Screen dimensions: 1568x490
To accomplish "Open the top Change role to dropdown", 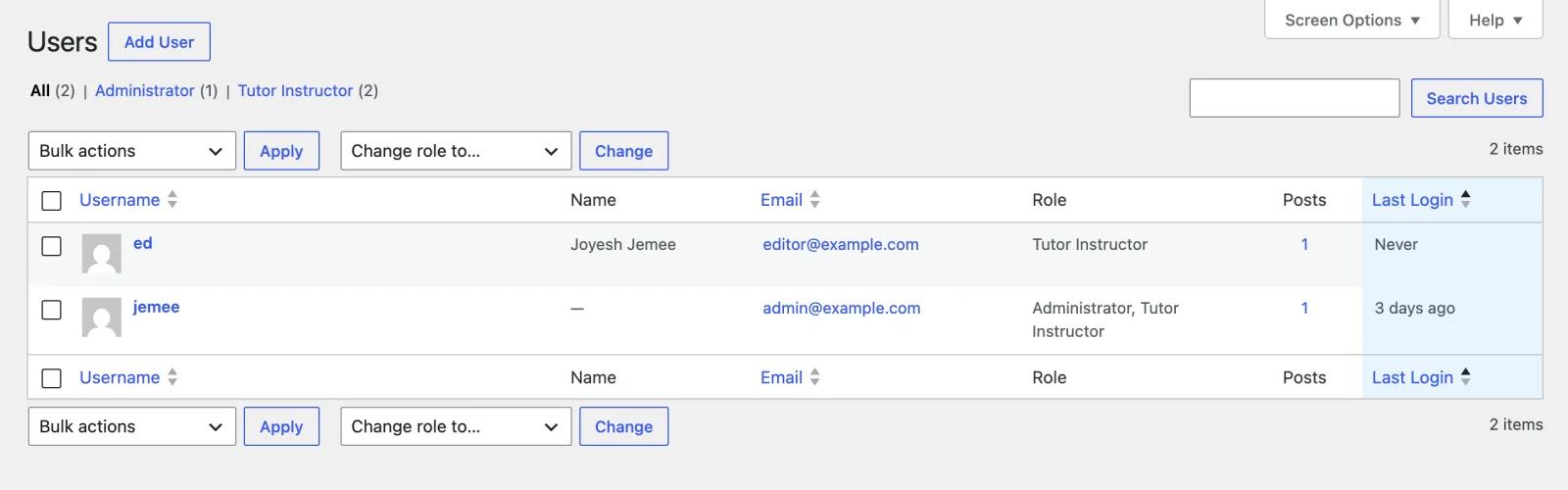I will pos(456,151).
